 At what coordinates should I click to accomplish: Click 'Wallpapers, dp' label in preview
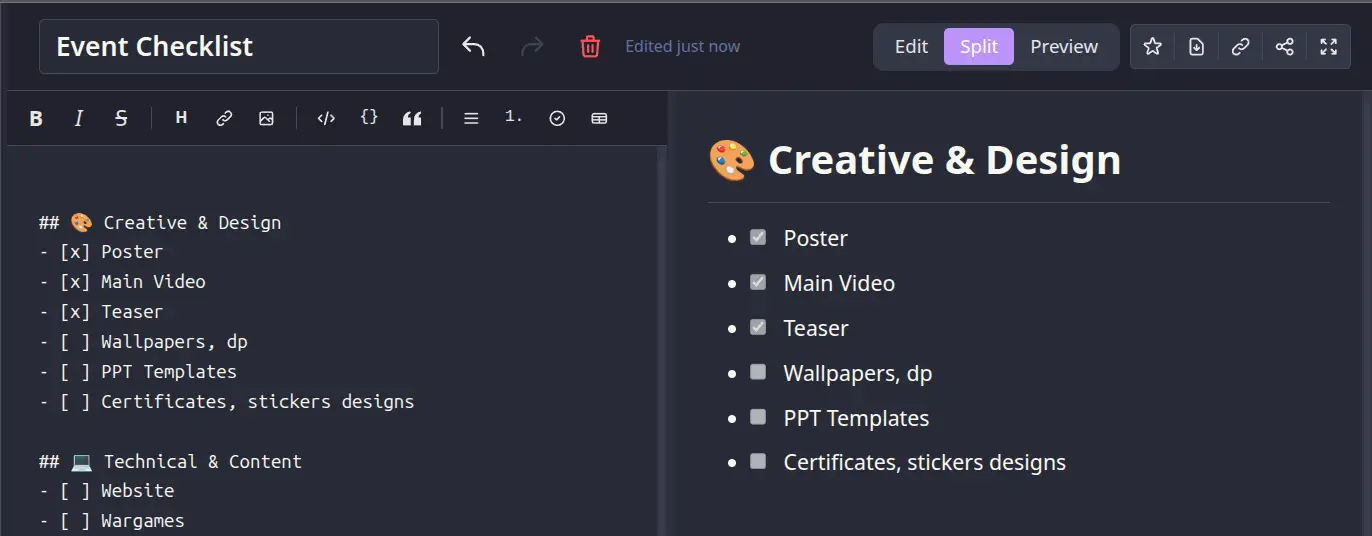point(858,374)
